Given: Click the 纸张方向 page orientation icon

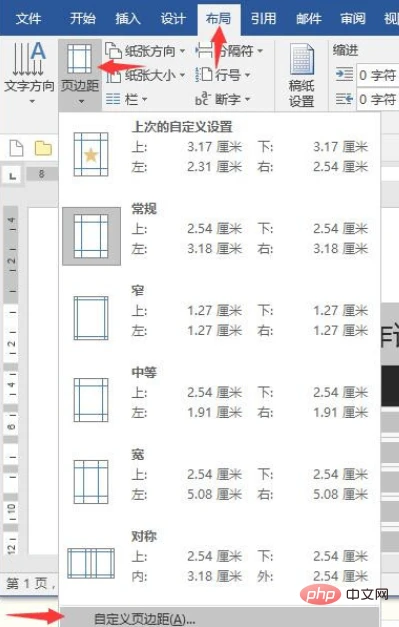Looking at the screenshot, I should point(114,51).
